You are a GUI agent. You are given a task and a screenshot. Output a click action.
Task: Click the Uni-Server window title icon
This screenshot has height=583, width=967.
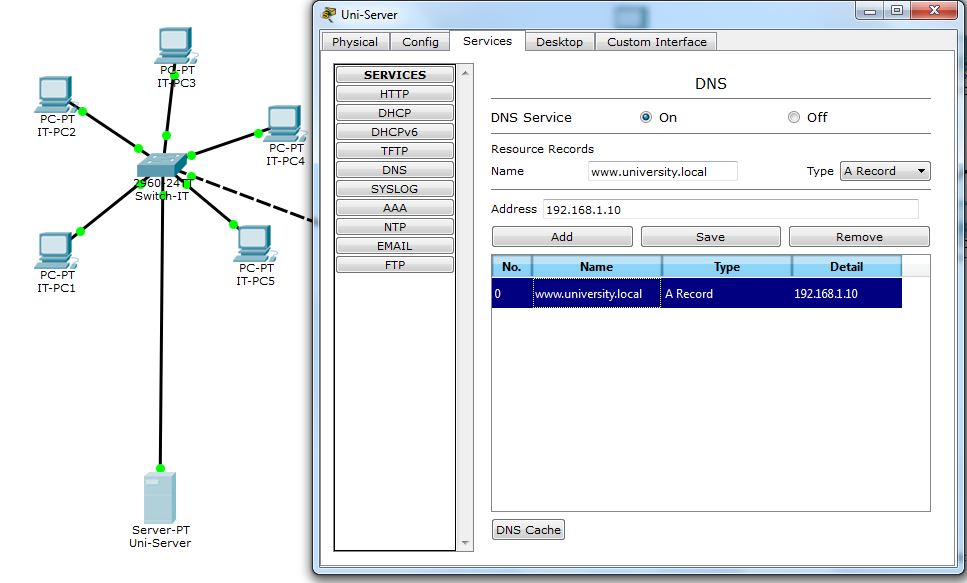(x=329, y=14)
